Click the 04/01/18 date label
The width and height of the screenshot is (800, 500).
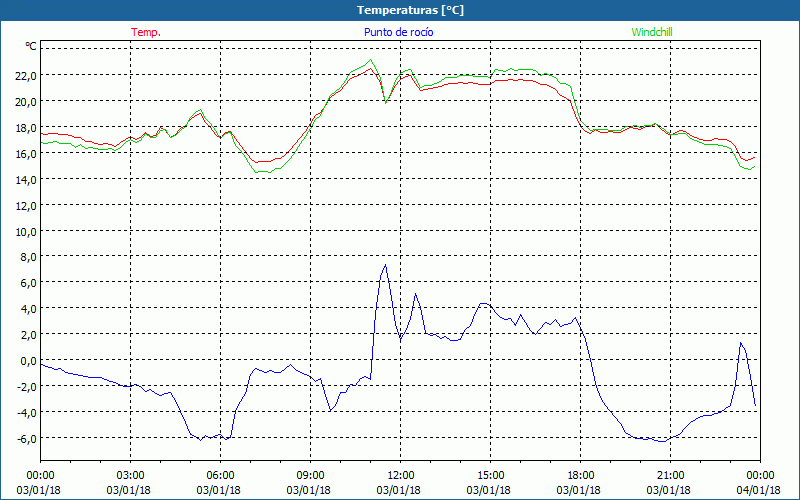coord(758,490)
